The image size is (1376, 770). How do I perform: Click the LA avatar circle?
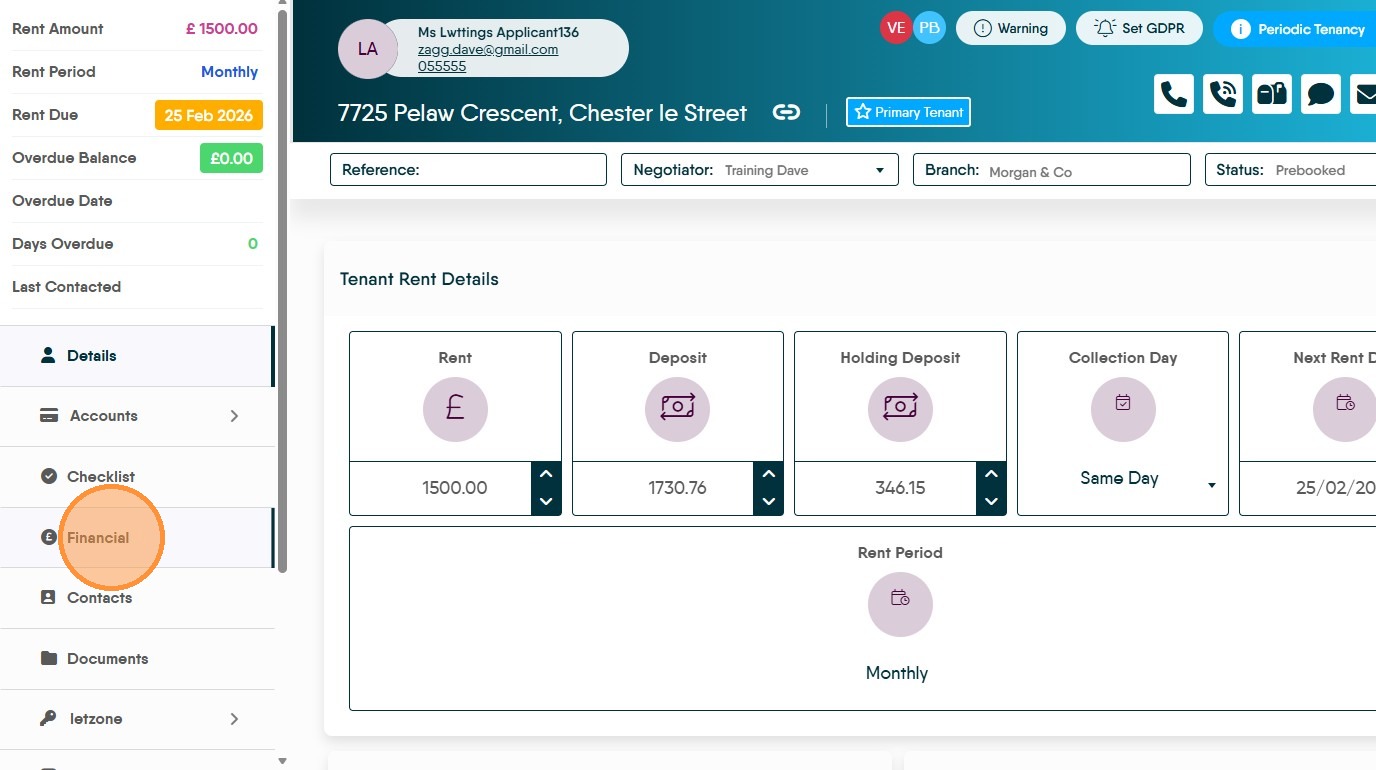[x=368, y=48]
